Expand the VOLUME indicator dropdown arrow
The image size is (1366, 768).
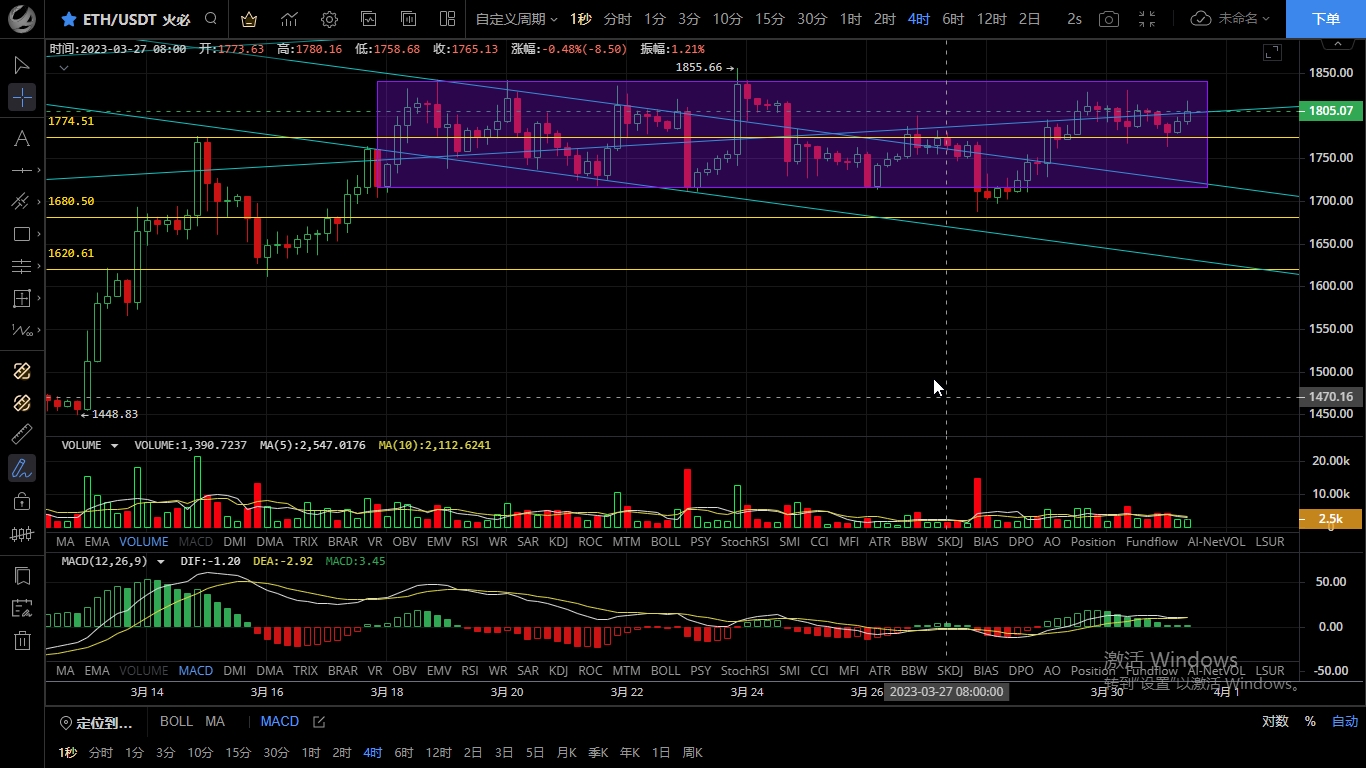tap(114, 446)
